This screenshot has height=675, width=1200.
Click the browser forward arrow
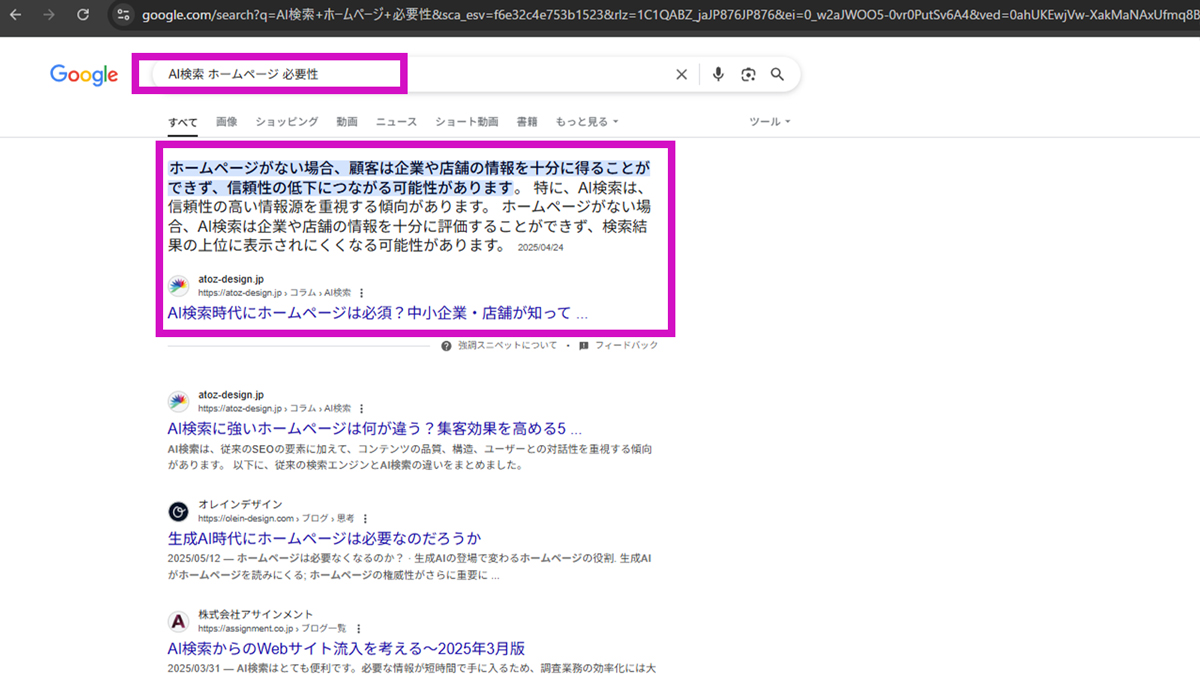(49, 15)
